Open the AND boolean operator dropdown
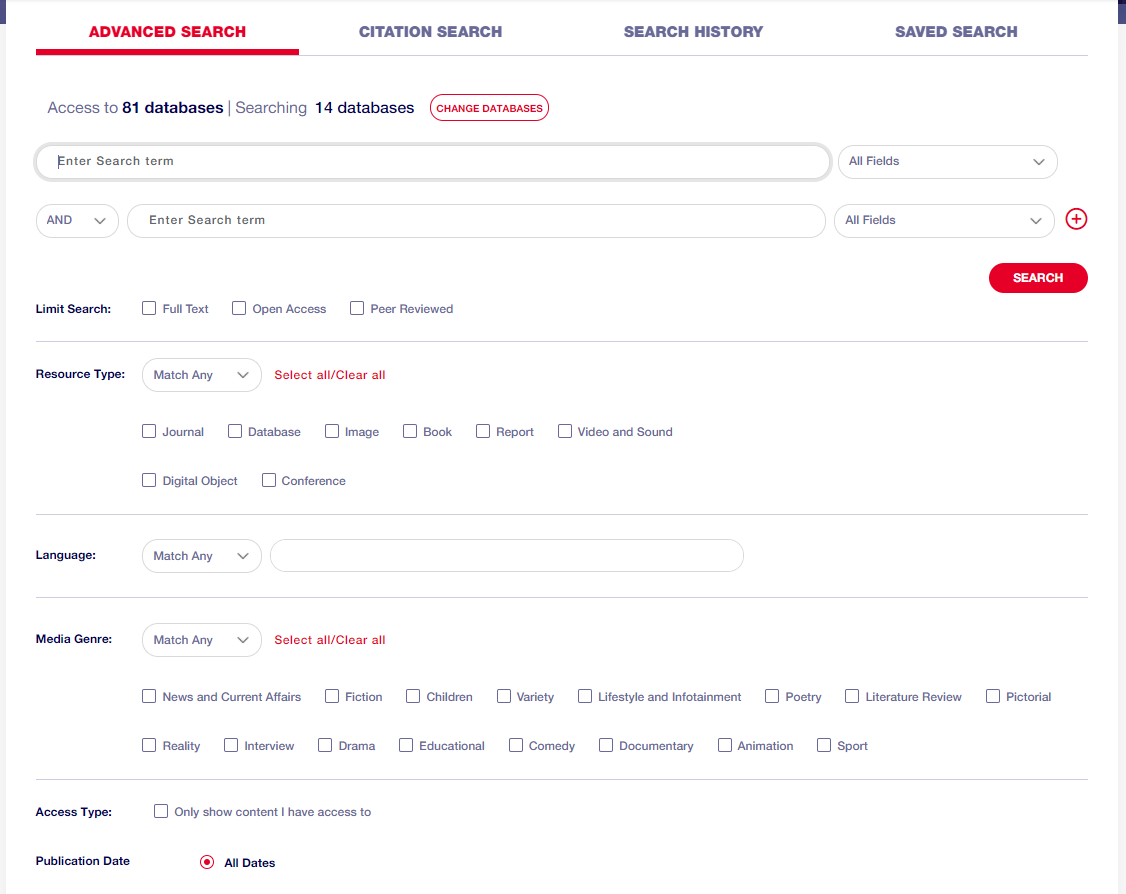1126x894 pixels. pyautogui.click(x=77, y=221)
